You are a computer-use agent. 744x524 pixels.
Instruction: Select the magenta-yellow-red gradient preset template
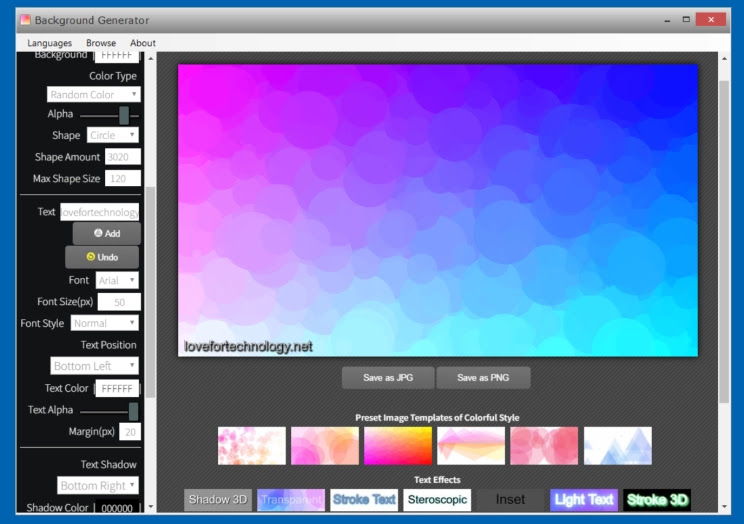click(x=398, y=446)
